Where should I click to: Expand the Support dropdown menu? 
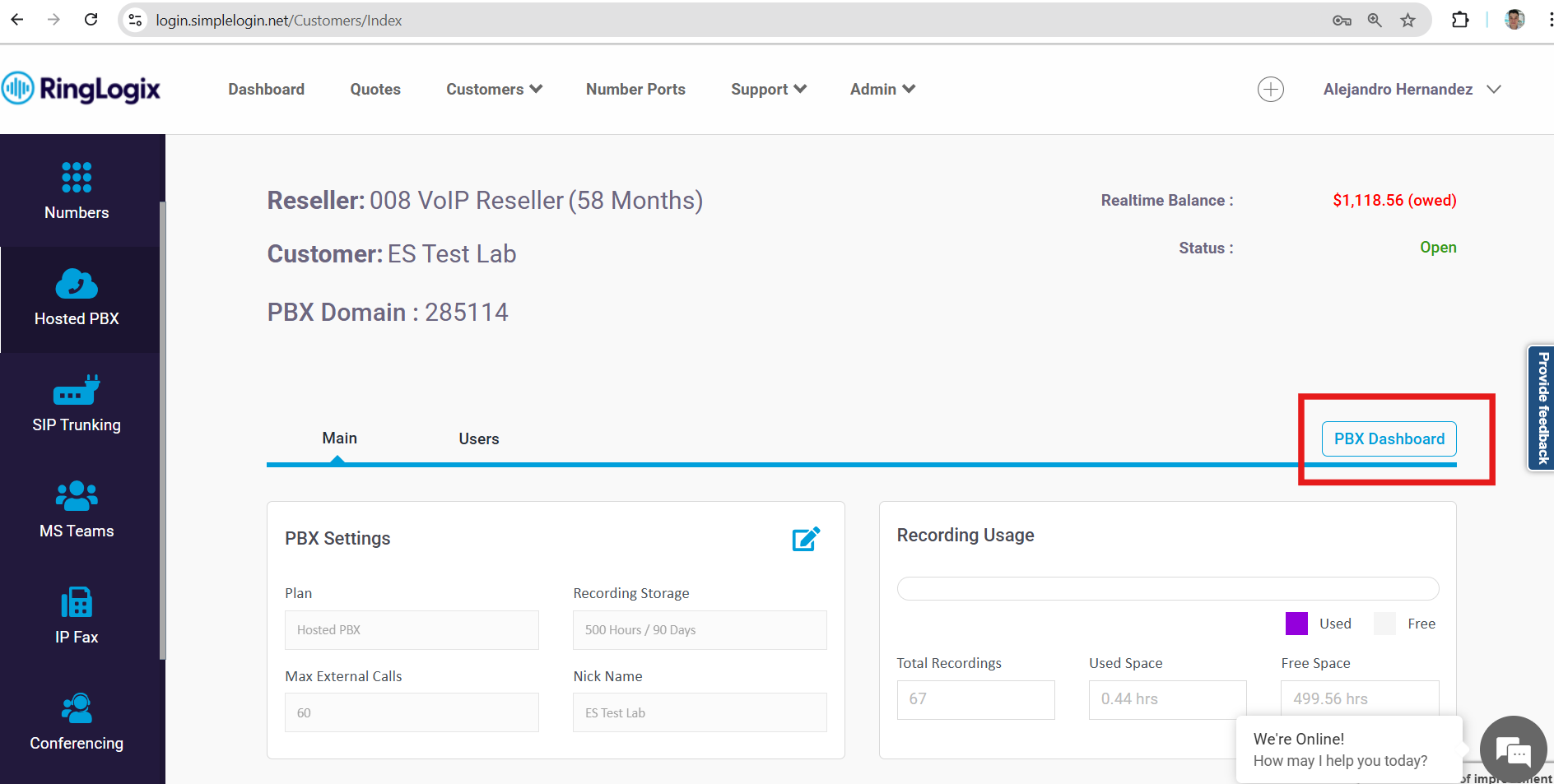coord(768,89)
